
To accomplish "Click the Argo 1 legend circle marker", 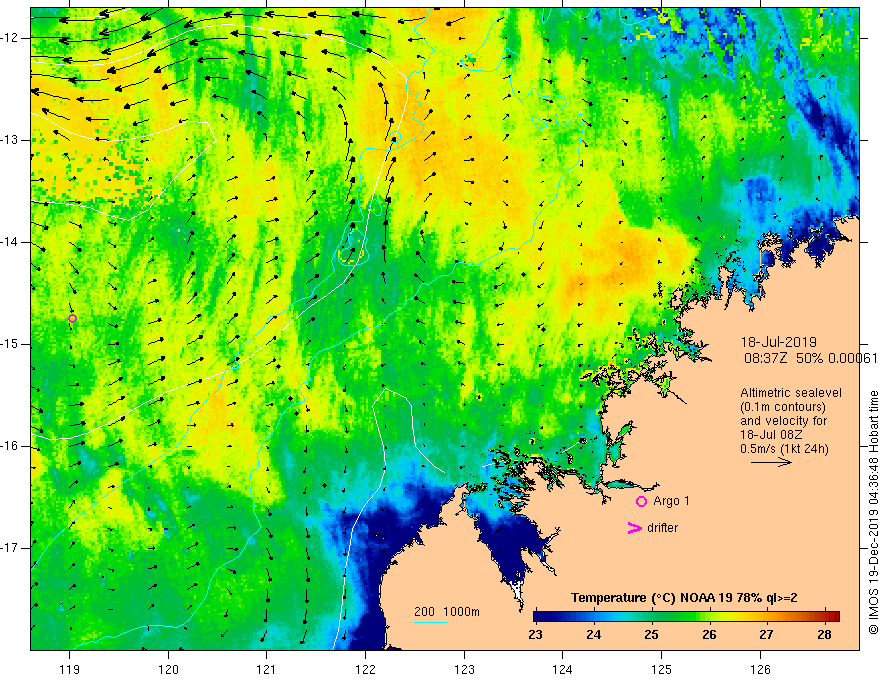I will 641,502.
